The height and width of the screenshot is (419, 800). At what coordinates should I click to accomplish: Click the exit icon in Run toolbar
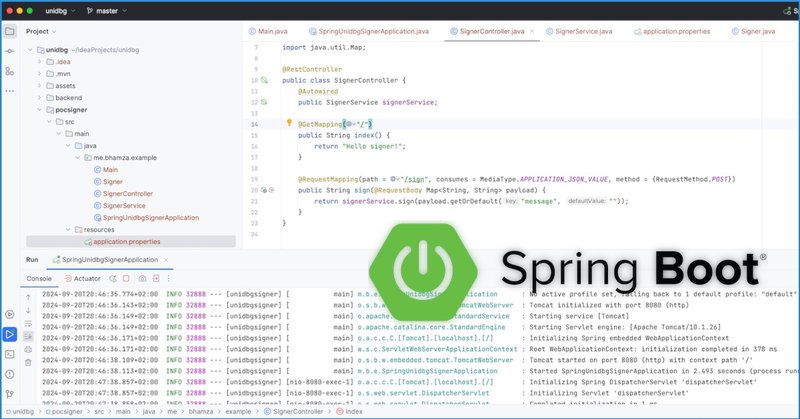(x=156, y=279)
